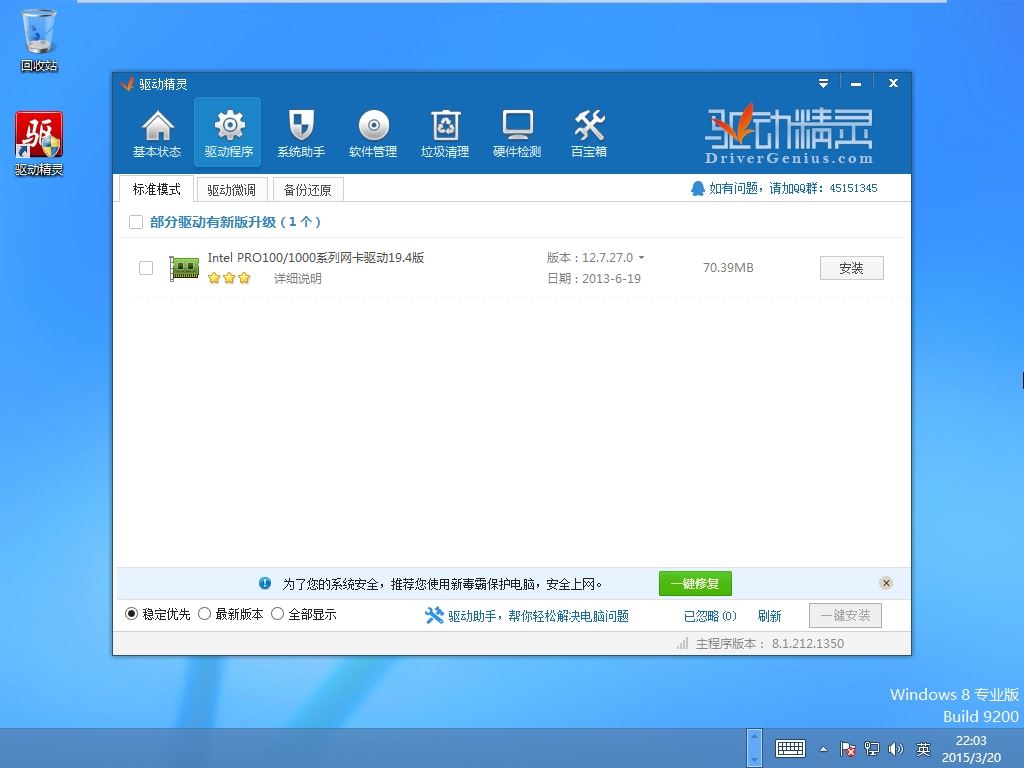Open the 基本状态 home icon
Image resolution: width=1024 pixels, height=768 pixels.
pyautogui.click(x=157, y=134)
